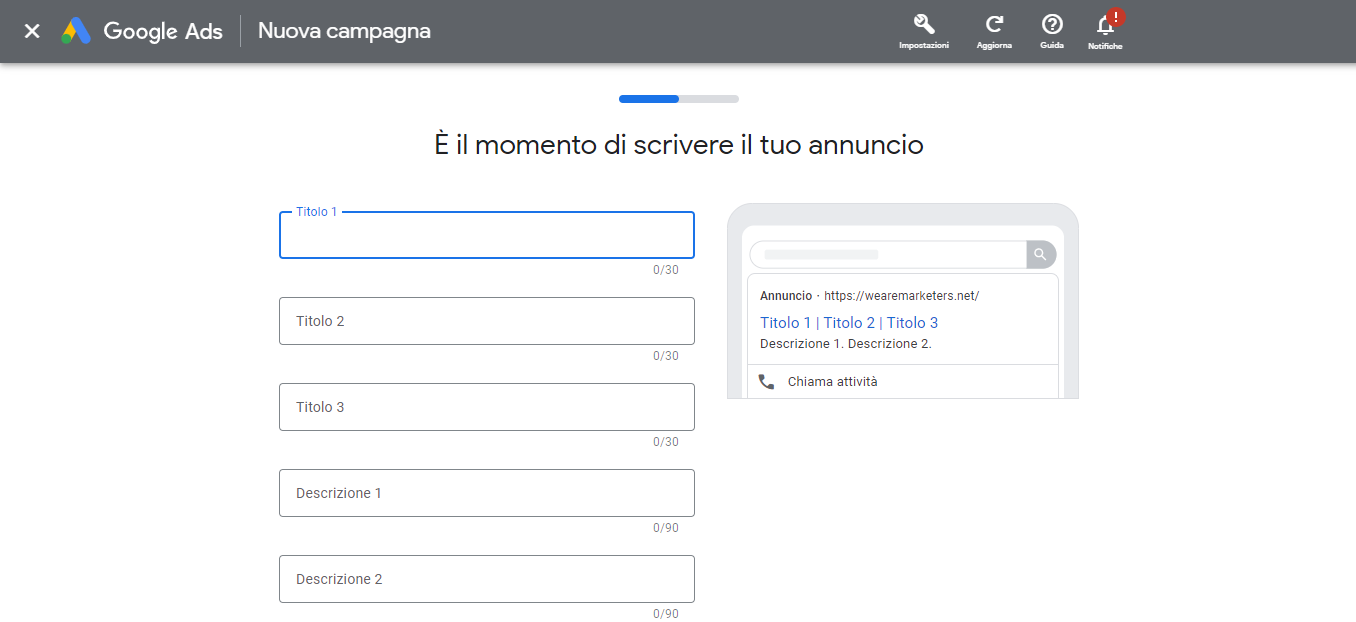Click the phone icon in ad preview
Screen dimensions: 1356x622
(x=766, y=382)
